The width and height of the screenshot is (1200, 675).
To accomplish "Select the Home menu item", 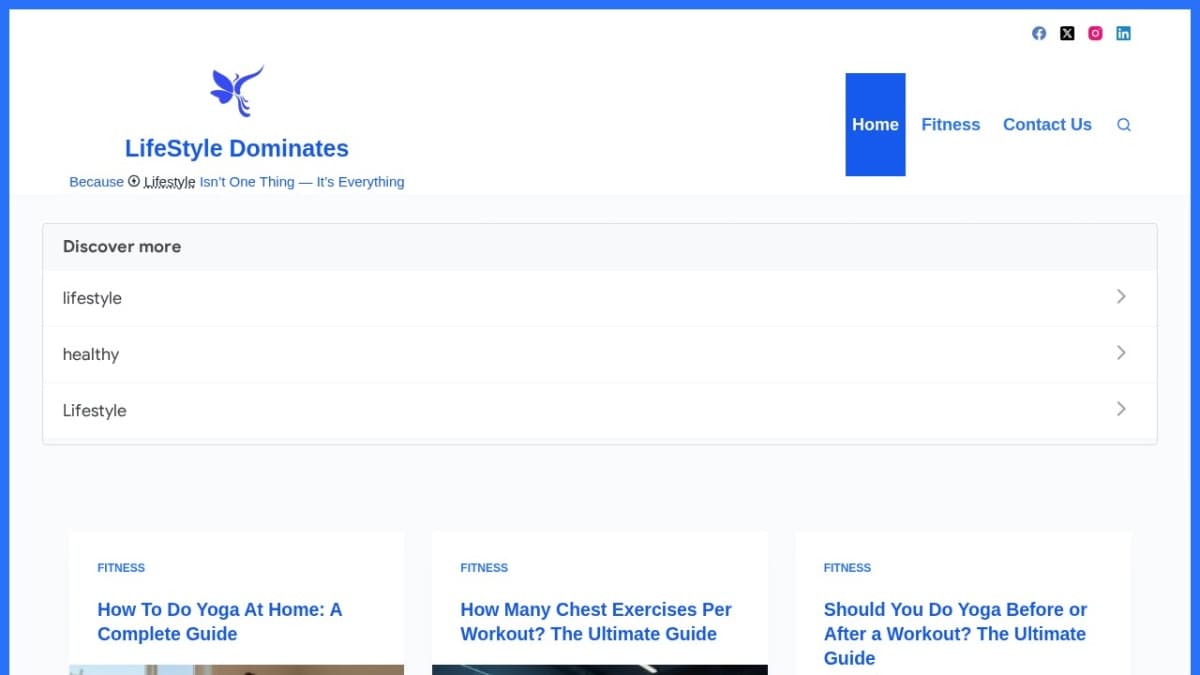I will click(x=875, y=125).
